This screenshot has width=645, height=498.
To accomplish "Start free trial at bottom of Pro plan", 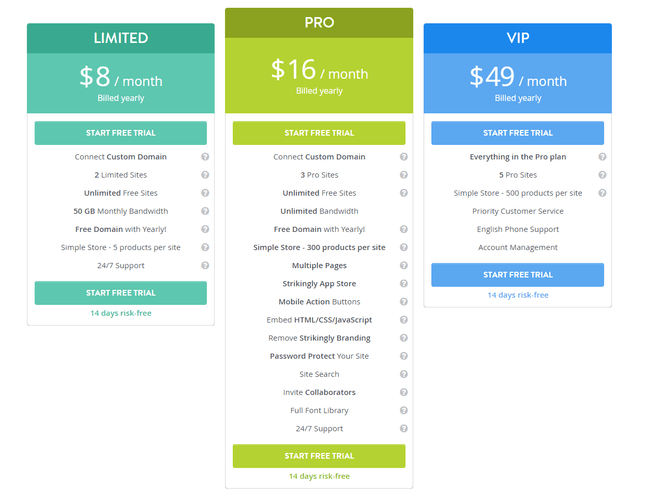I will click(x=319, y=456).
